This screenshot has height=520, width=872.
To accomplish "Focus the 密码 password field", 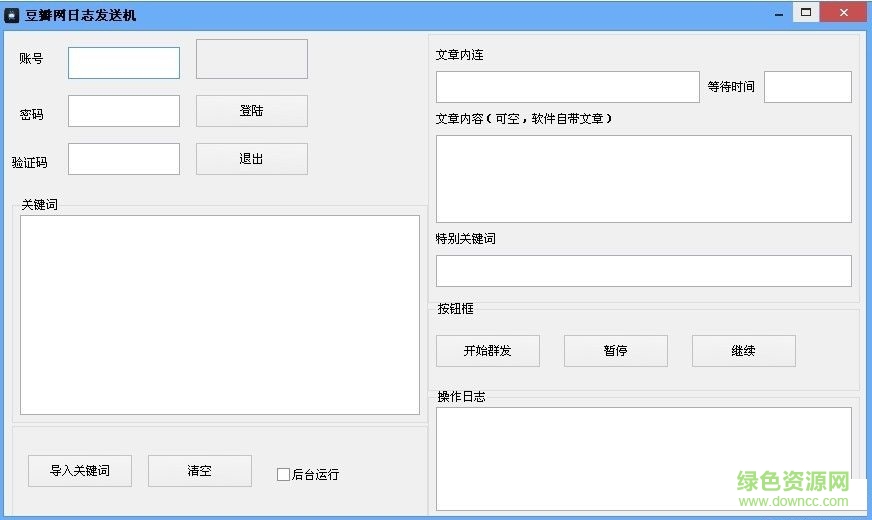I will (x=124, y=111).
